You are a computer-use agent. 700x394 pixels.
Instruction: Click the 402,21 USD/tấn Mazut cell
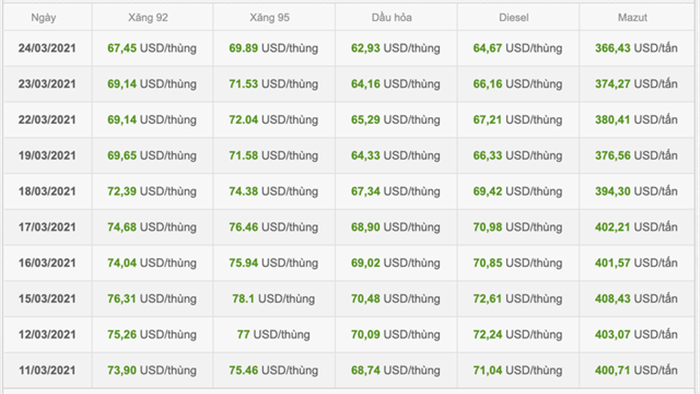coord(636,227)
